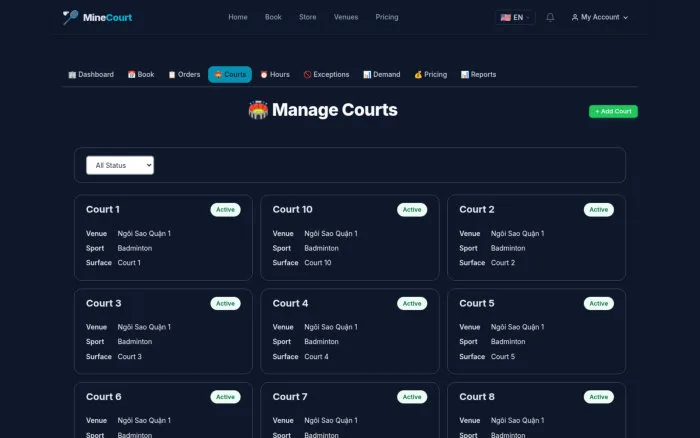Open Pricing in the top navigation
Screen dimensions: 700x438
click(x=387, y=17)
